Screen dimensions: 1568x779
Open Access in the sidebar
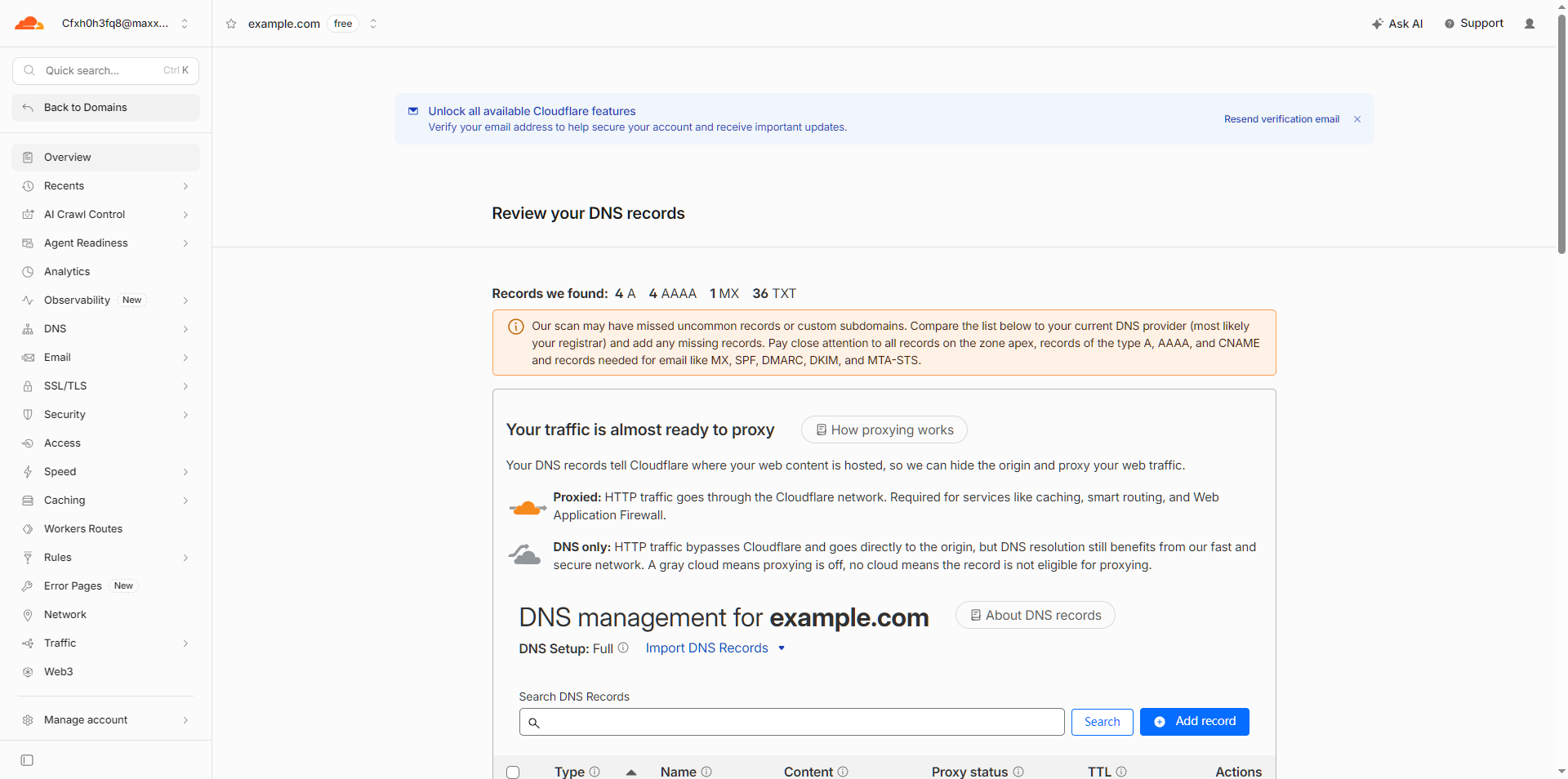tap(105, 443)
